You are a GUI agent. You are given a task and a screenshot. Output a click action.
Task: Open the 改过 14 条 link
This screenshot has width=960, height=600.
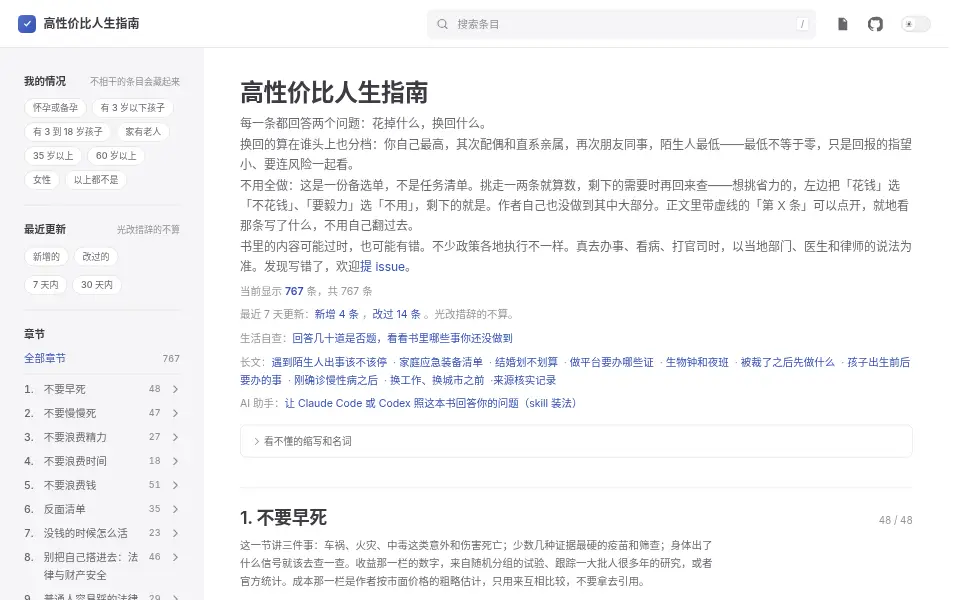(397, 314)
